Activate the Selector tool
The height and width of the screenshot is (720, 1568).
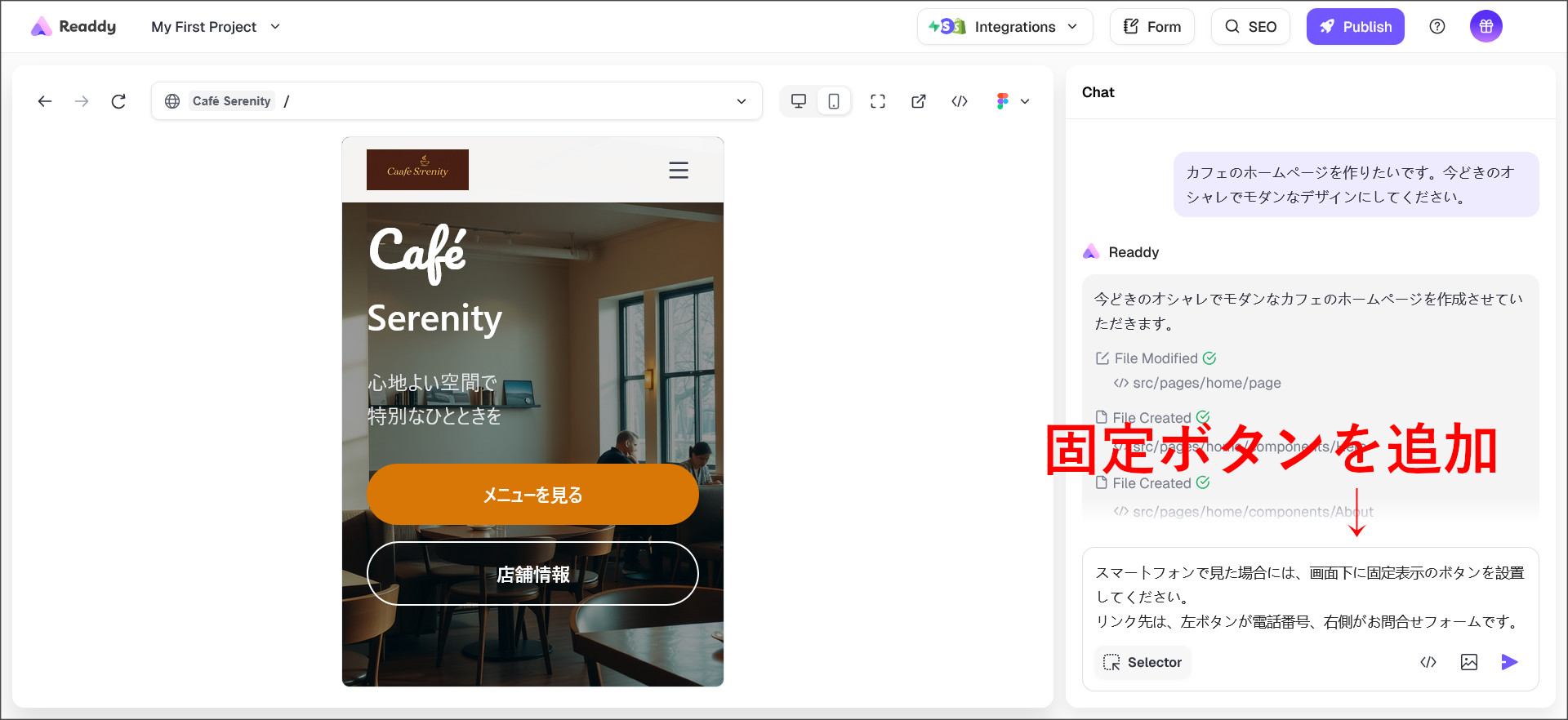[1143, 662]
